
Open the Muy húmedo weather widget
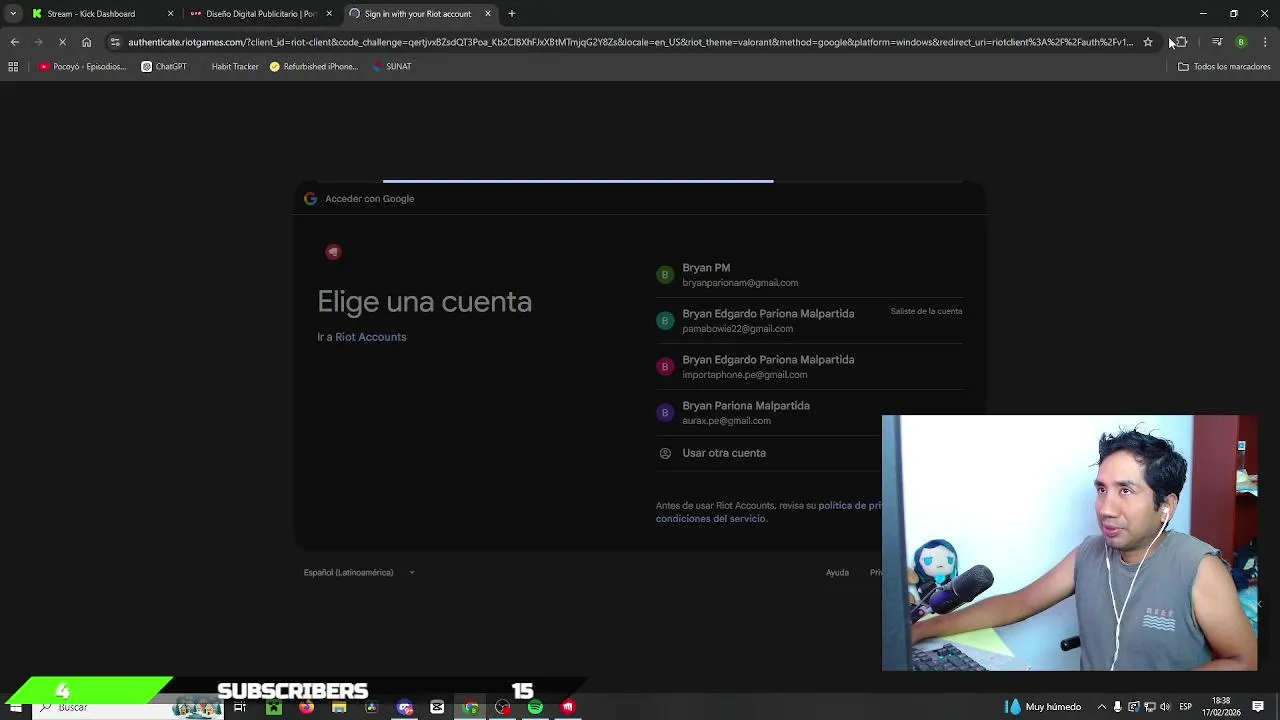point(1043,707)
